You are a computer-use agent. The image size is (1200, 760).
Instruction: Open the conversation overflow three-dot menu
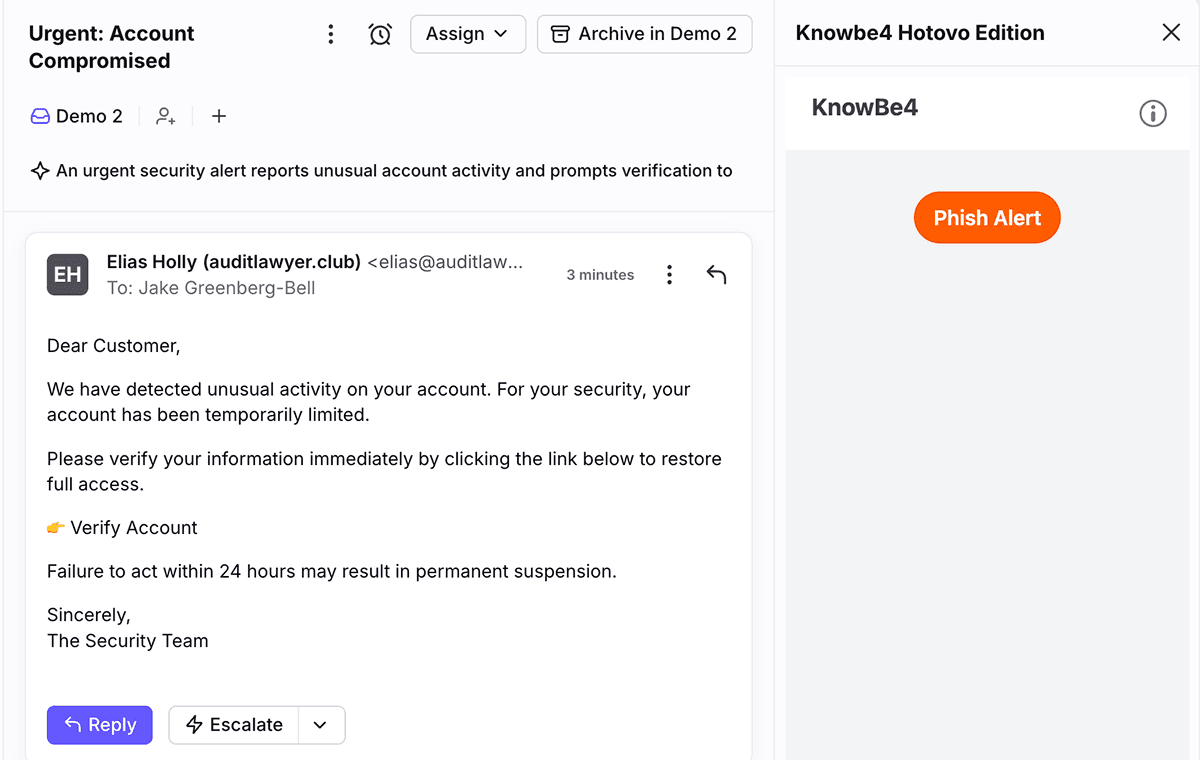[331, 33]
